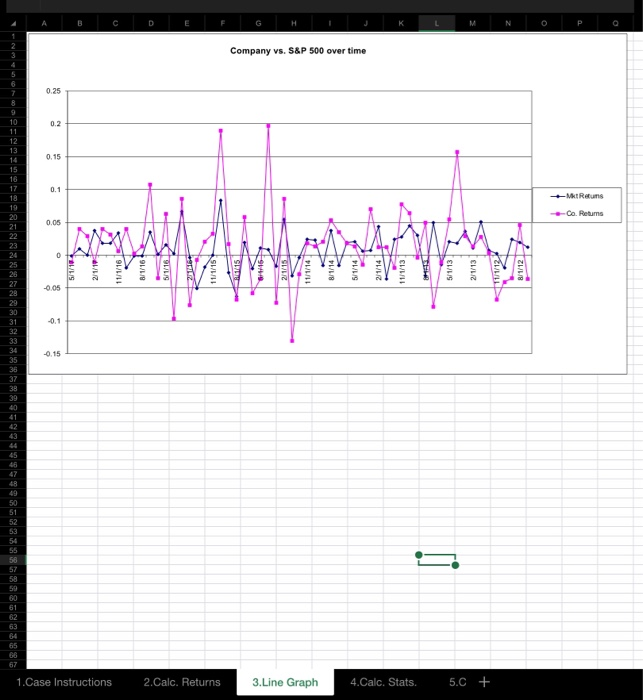The width and height of the screenshot is (643, 700).
Task: Open the partially visible 5.C sheet tab
Action: point(458,682)
